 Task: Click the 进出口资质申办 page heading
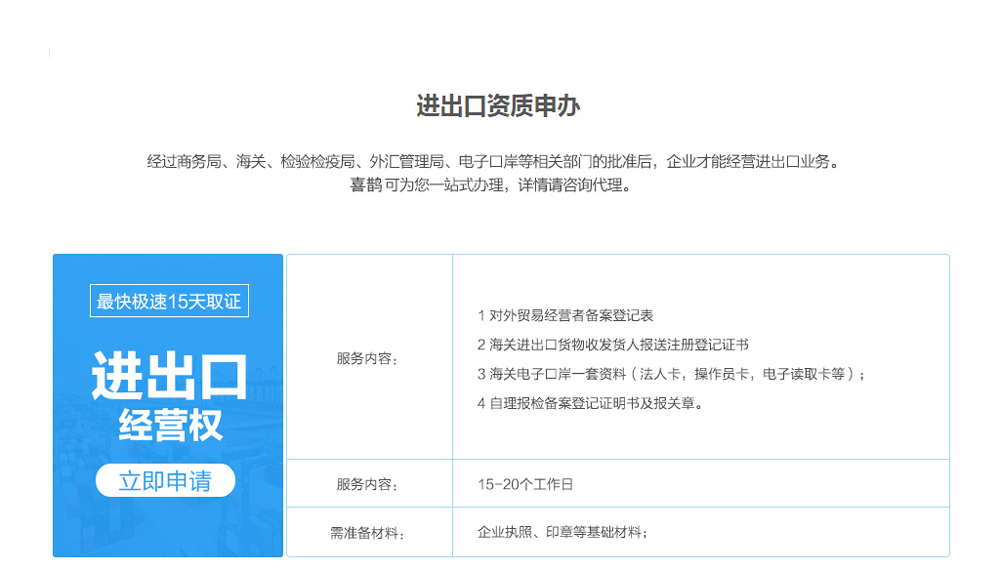[498, 107]
